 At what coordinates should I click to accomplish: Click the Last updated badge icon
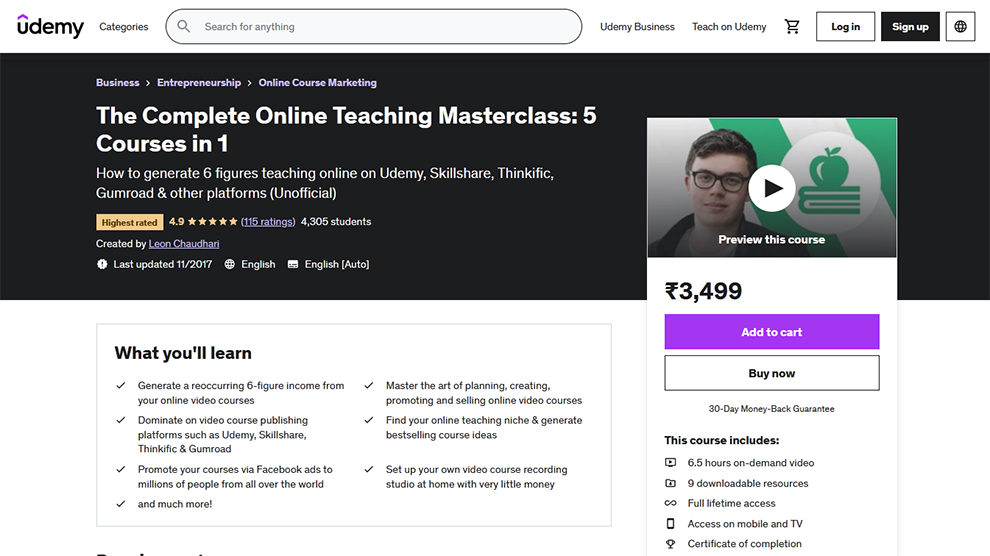coord(102,264)
